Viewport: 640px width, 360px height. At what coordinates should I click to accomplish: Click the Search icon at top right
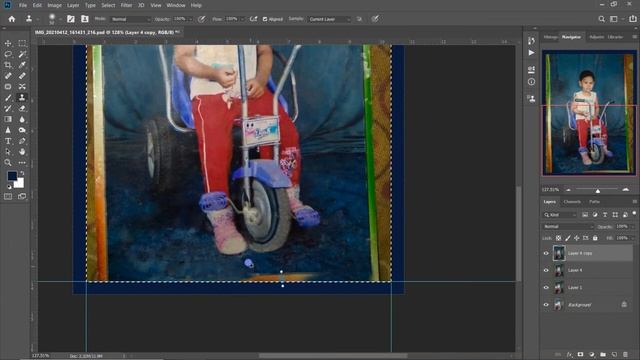click(601, 19)
